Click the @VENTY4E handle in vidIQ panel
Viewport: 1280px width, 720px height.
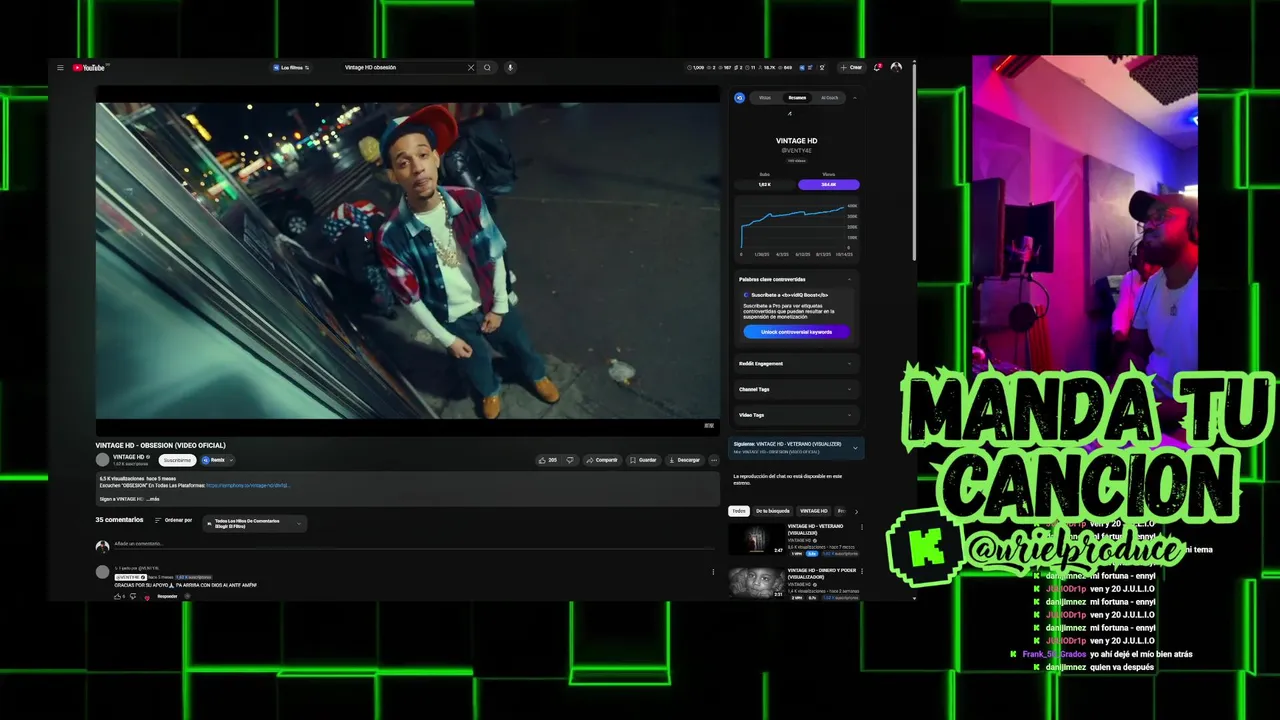(x=797, y=150)
